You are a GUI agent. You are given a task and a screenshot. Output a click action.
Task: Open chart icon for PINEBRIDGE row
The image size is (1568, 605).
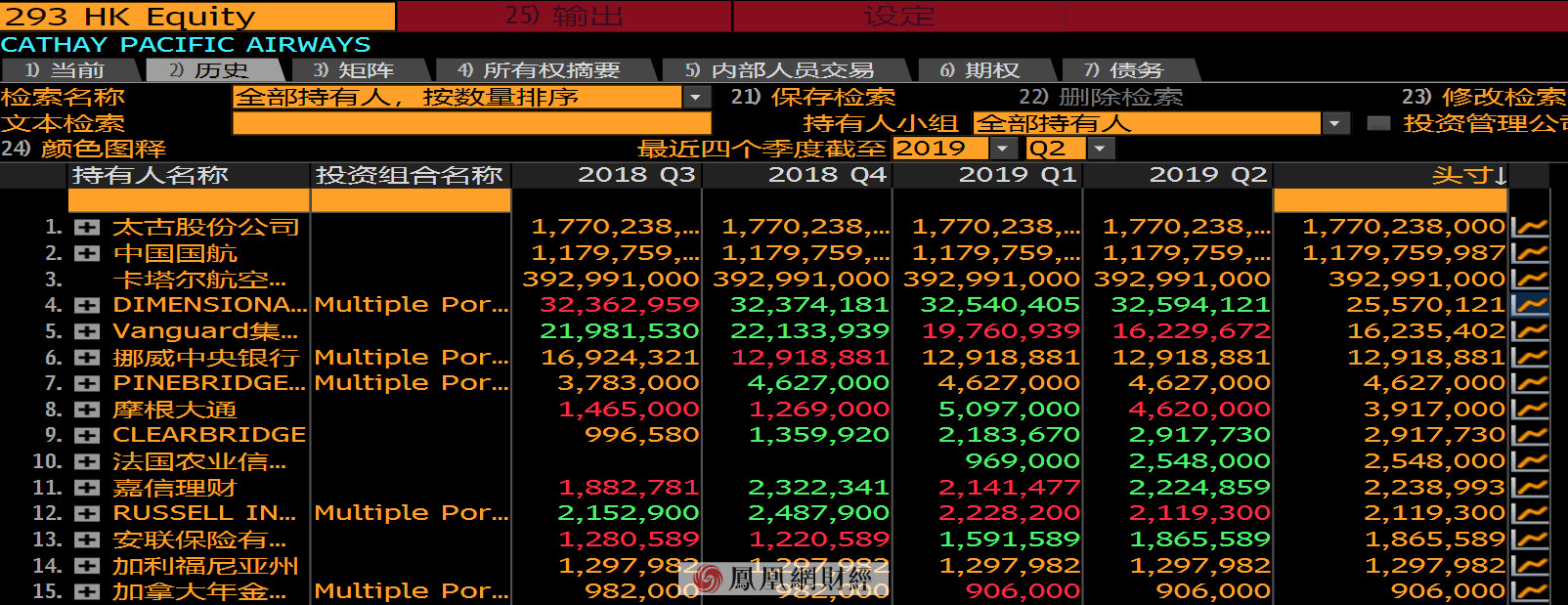pyautogui.click(x=1530, y=383)
